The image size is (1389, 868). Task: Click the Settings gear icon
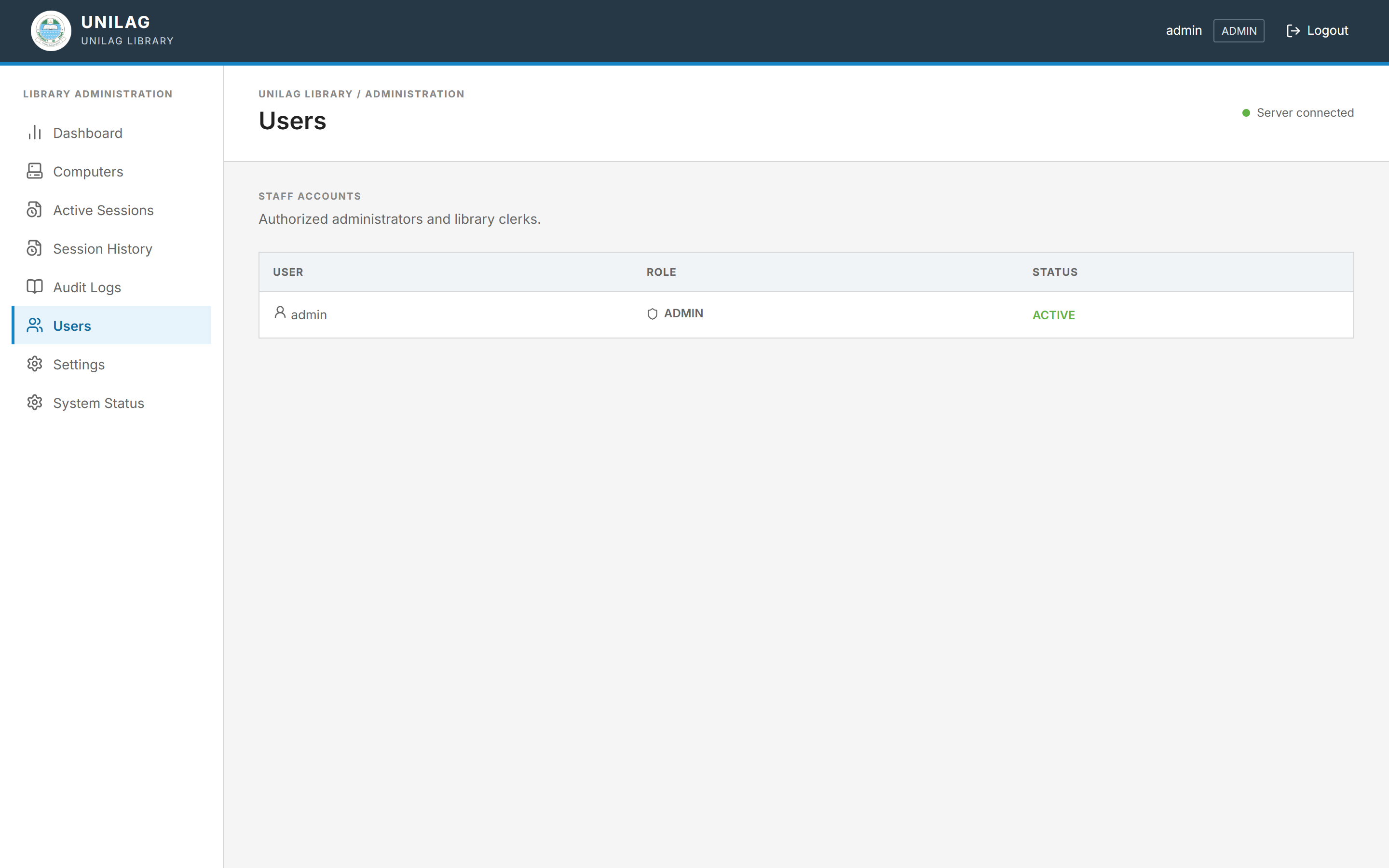[x=34, y=364]
